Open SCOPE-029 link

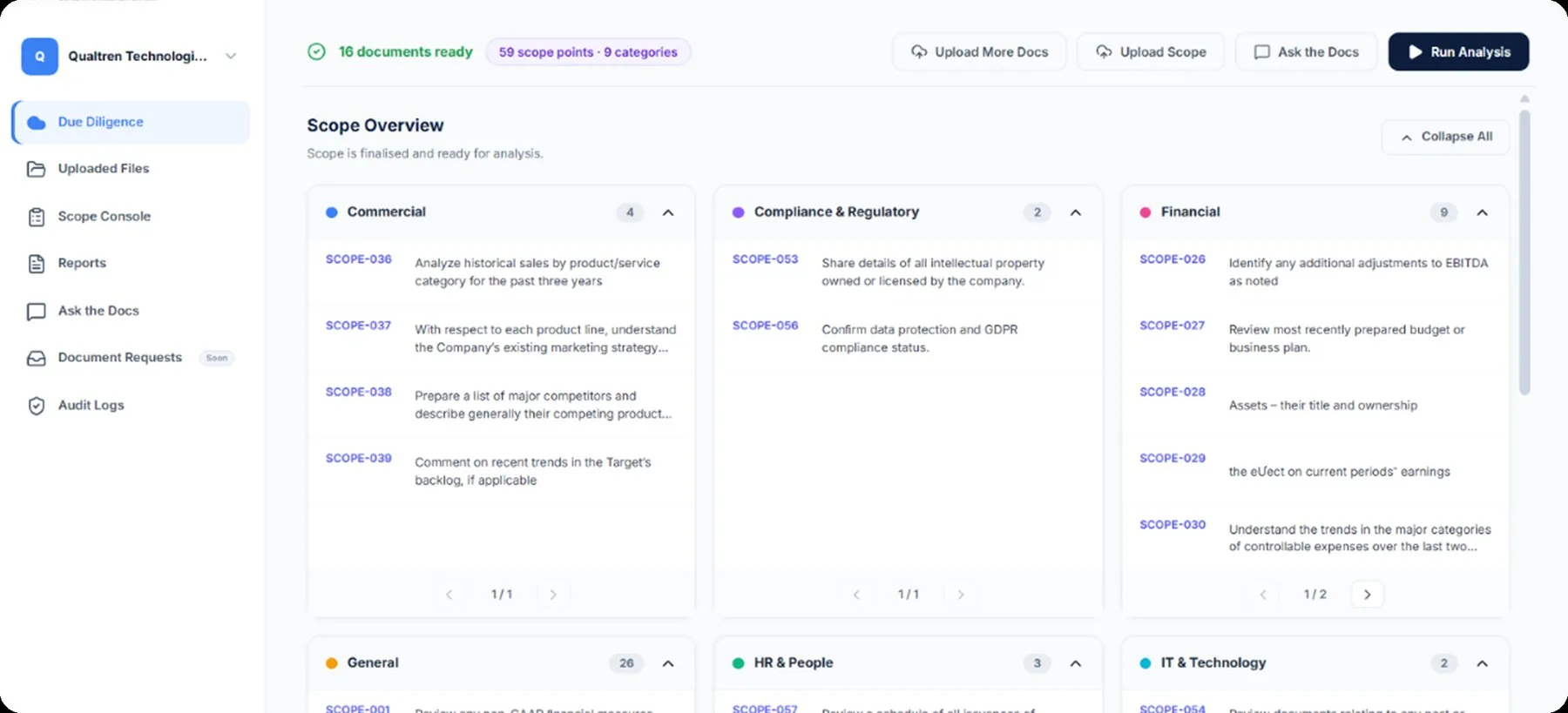pyautogui.click(x=1173, y=458)
